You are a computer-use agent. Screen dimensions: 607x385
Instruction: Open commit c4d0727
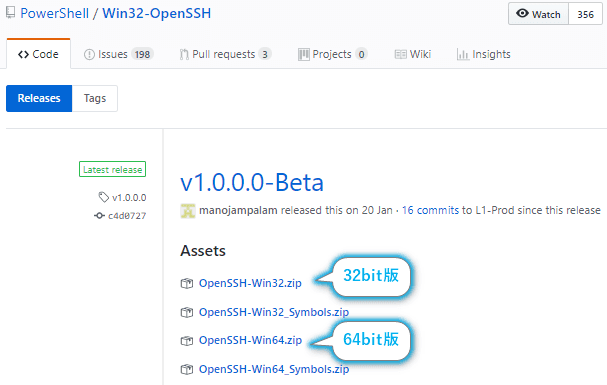click(127, 216)
